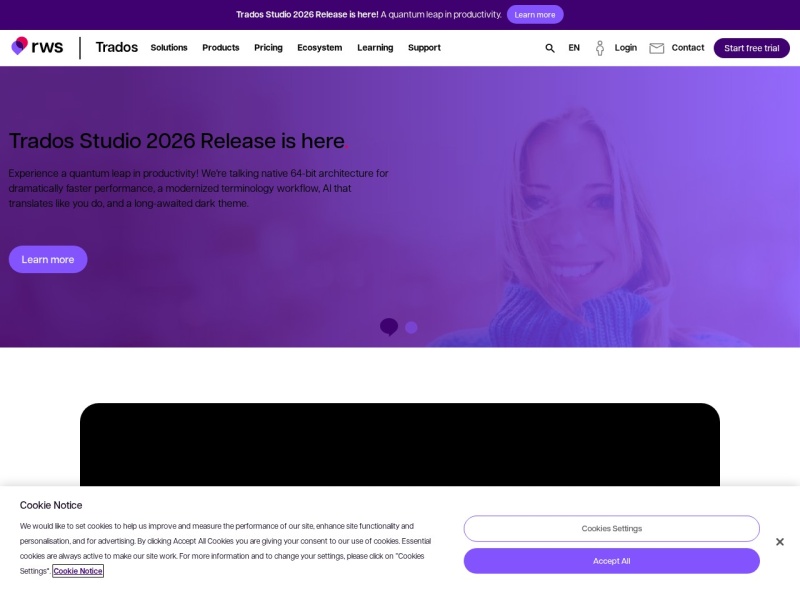Open the Learning menu

click(x=375, y=47)
